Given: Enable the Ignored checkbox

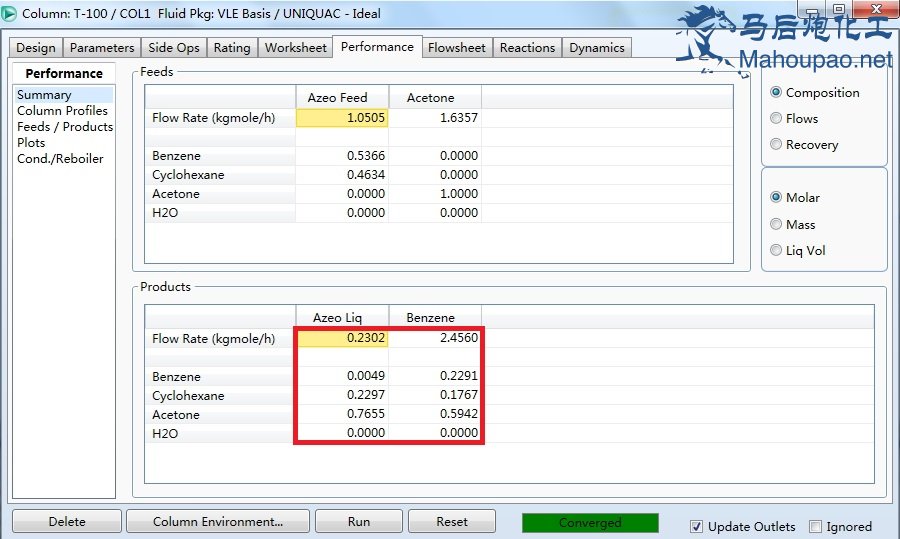Looking at the screenshot, I should coord(815,527).
